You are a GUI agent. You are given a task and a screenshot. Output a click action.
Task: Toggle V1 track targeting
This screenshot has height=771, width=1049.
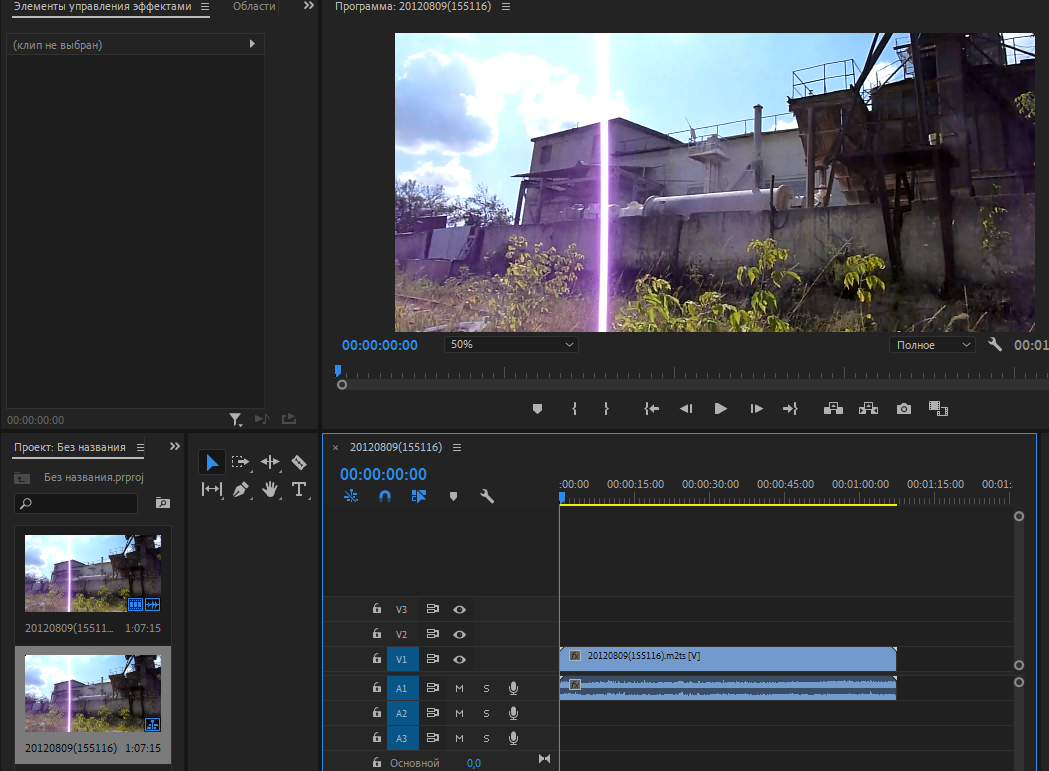click(x=402, y=659)
